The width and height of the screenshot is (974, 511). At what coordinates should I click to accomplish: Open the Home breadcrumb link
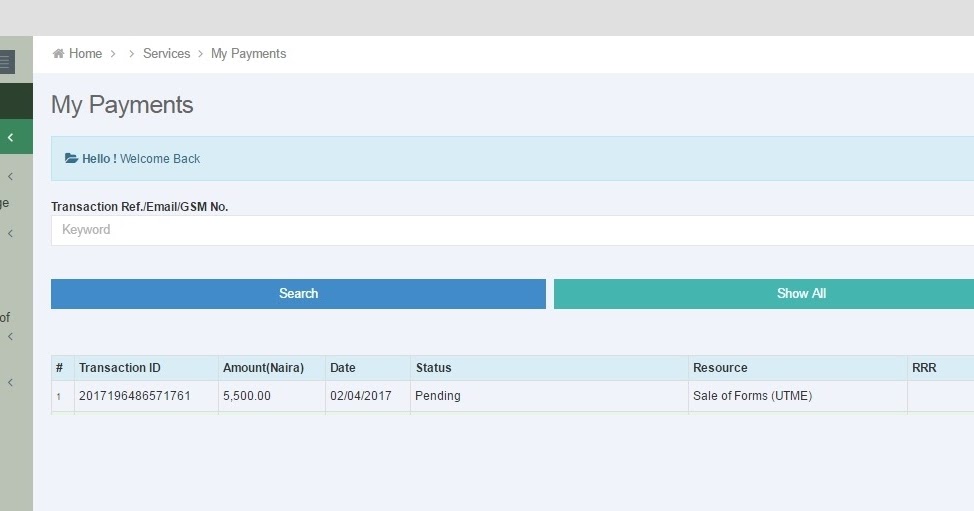pos(85,53)
